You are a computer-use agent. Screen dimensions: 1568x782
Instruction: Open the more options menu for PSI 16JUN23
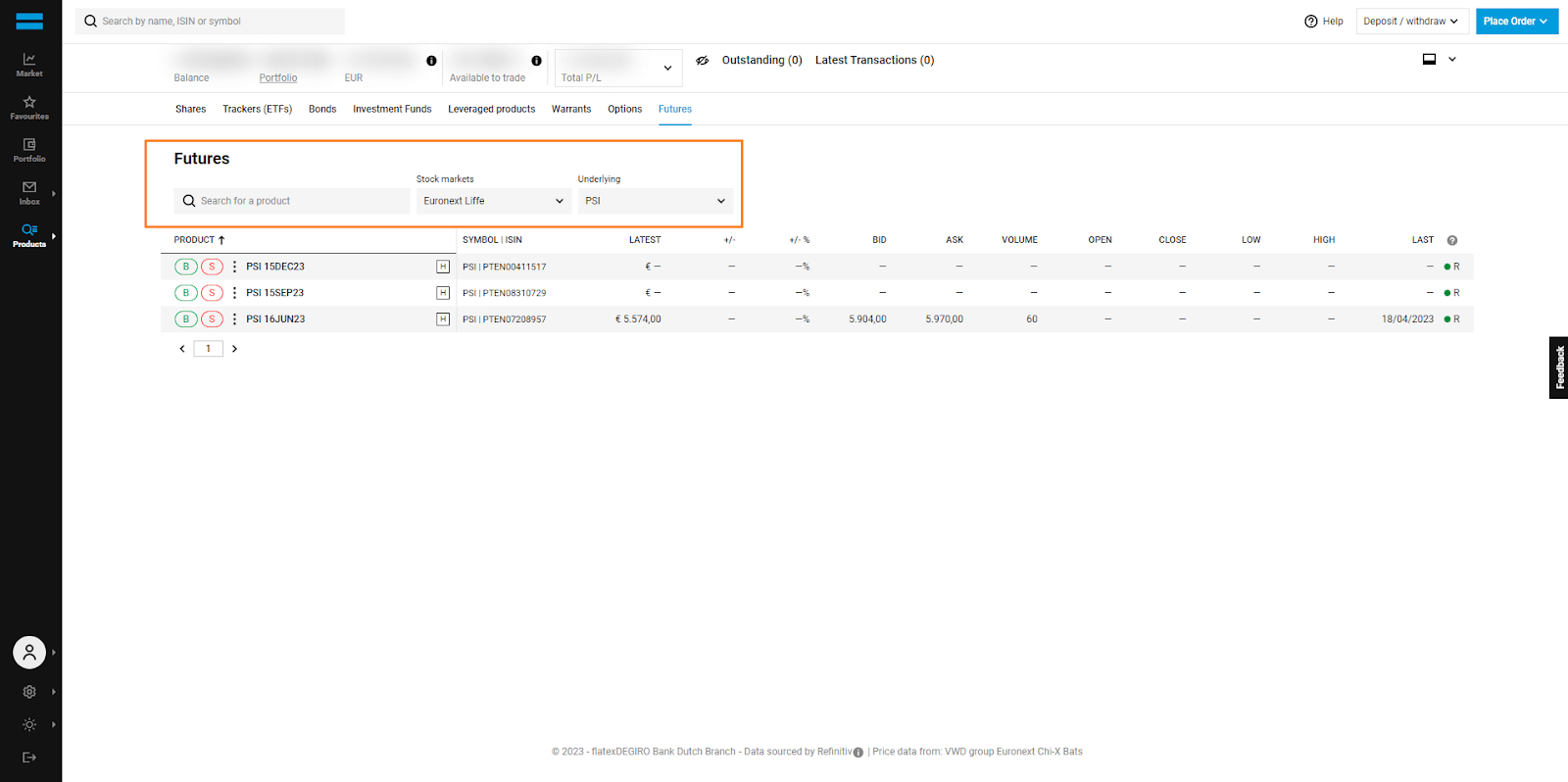coord(234,319)
